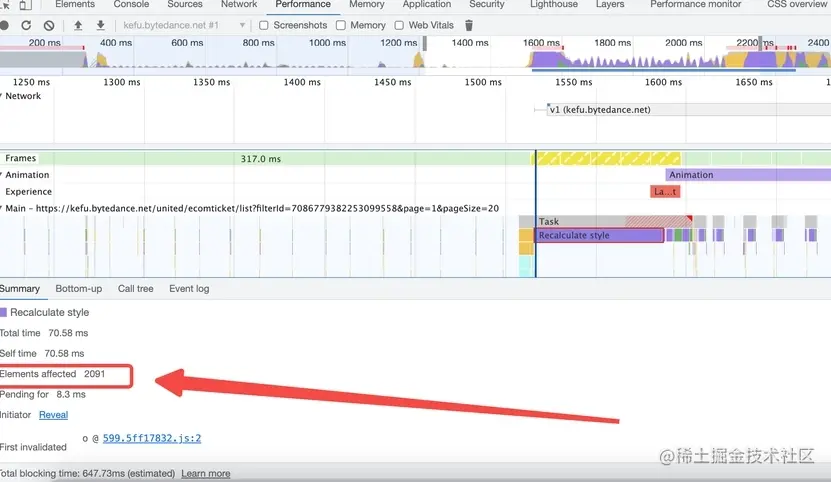Open the Lighthouse tab
Viewport: 831px width, 482px height.
pos(554,4)
